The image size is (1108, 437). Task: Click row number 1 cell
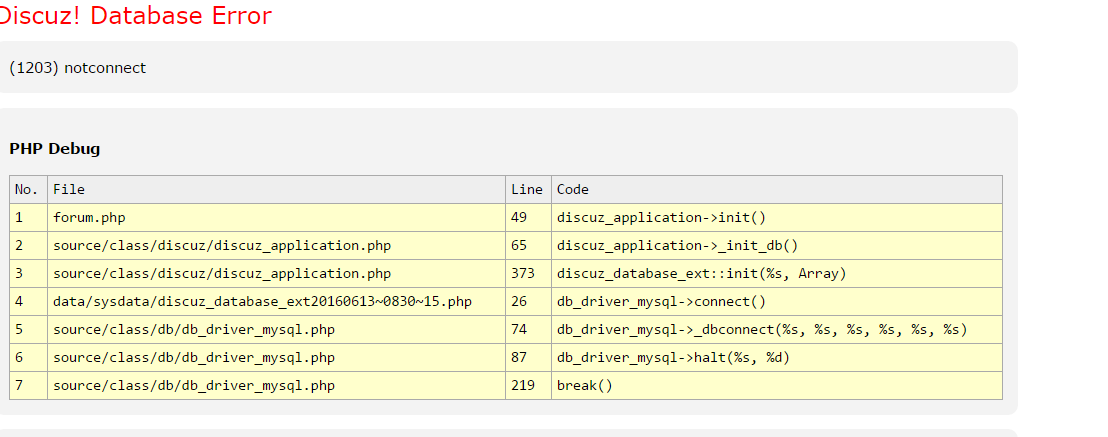click(28, 218)
